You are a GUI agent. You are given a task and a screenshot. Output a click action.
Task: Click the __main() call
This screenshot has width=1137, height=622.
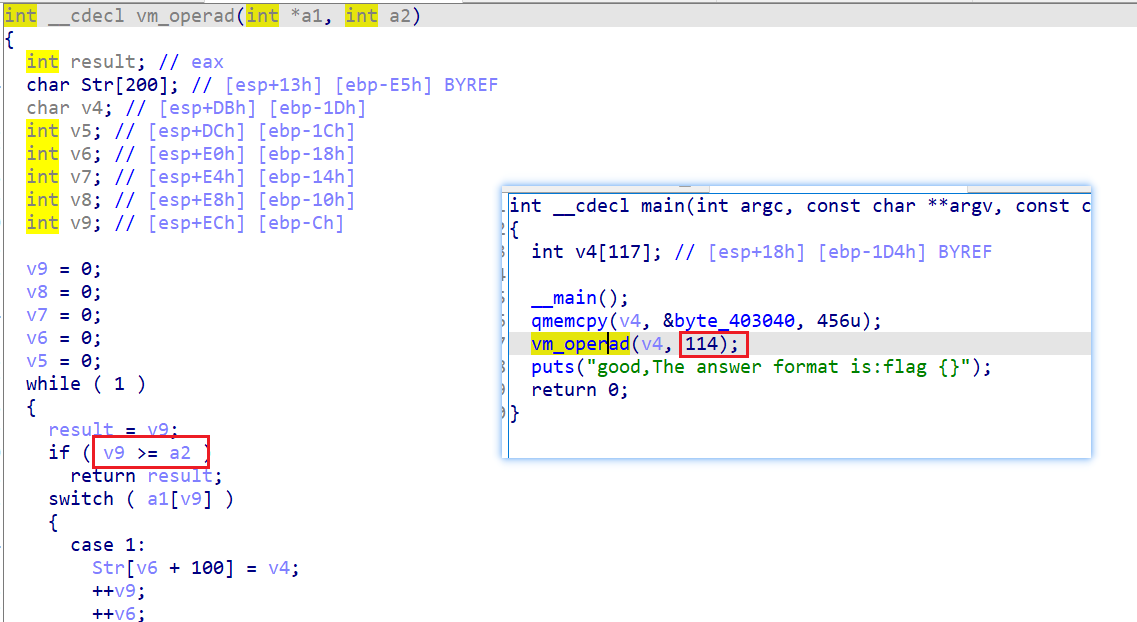pyautogui.click(x=579, y=298)
